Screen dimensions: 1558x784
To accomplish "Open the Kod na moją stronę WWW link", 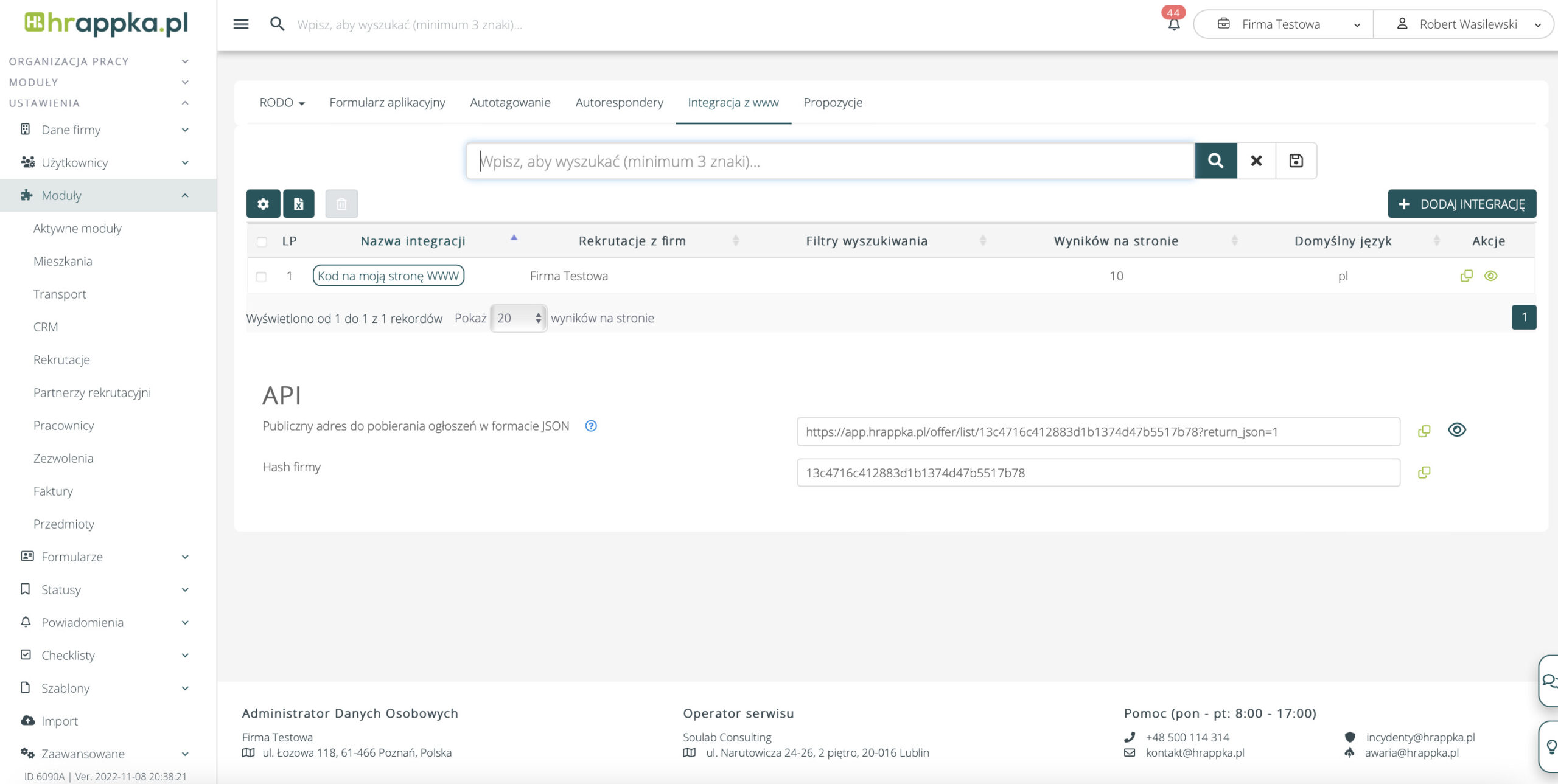I will tap(388, 276).
